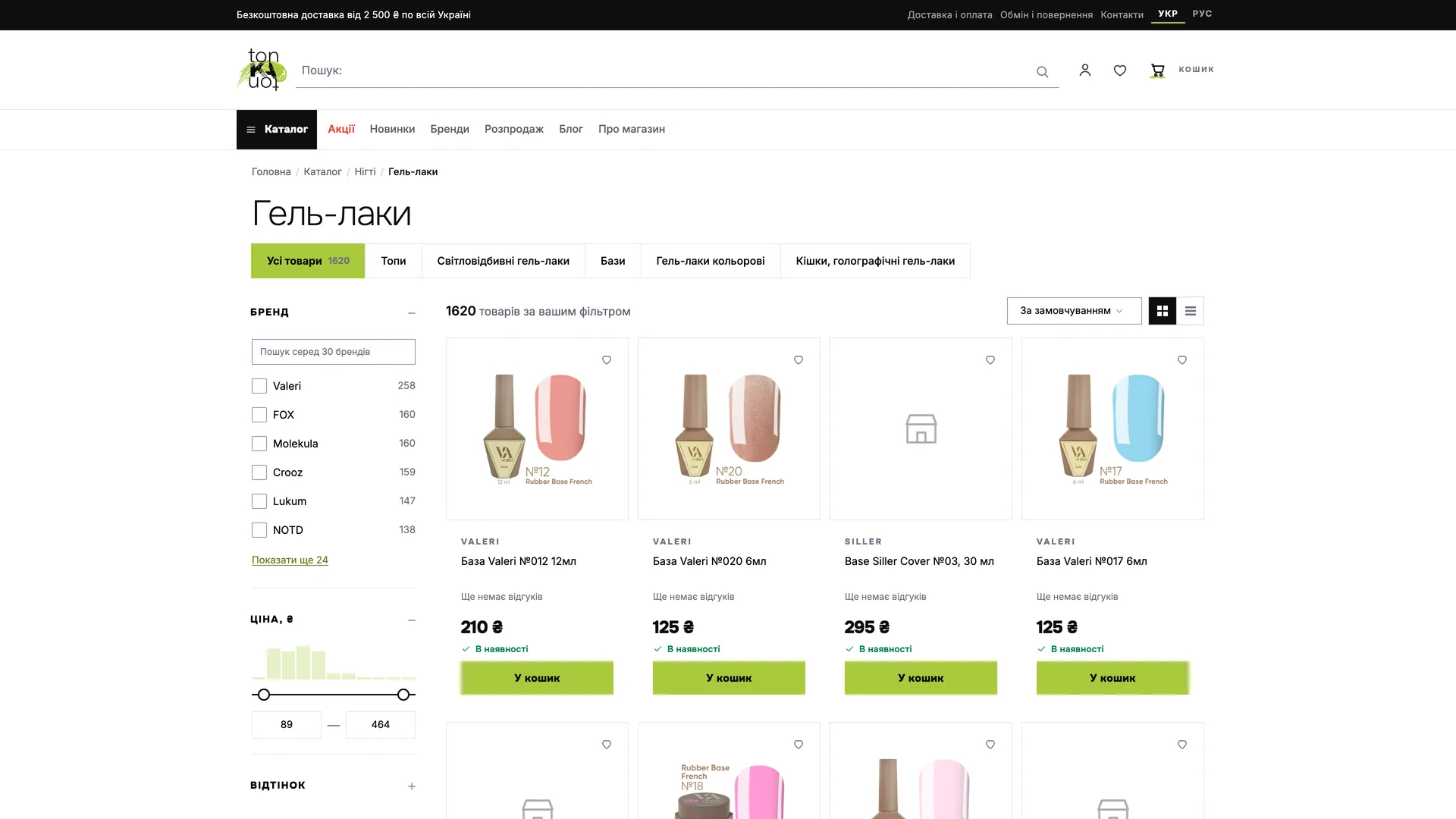Click the Siller product placeholder image

click(921, 428)
